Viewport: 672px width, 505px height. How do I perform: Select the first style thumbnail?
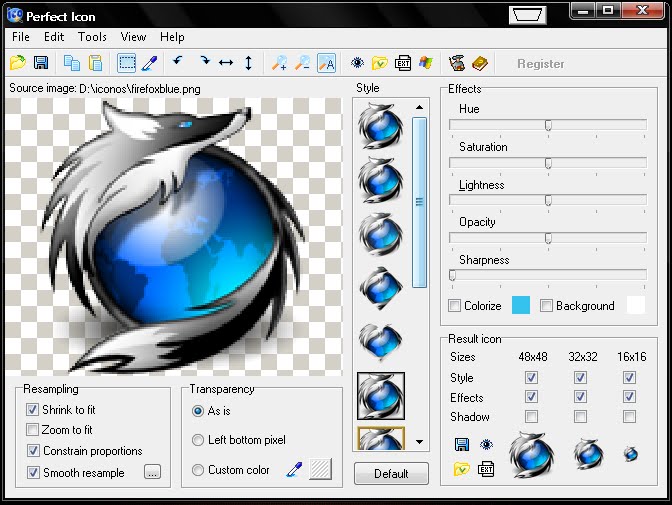(381, 125)
